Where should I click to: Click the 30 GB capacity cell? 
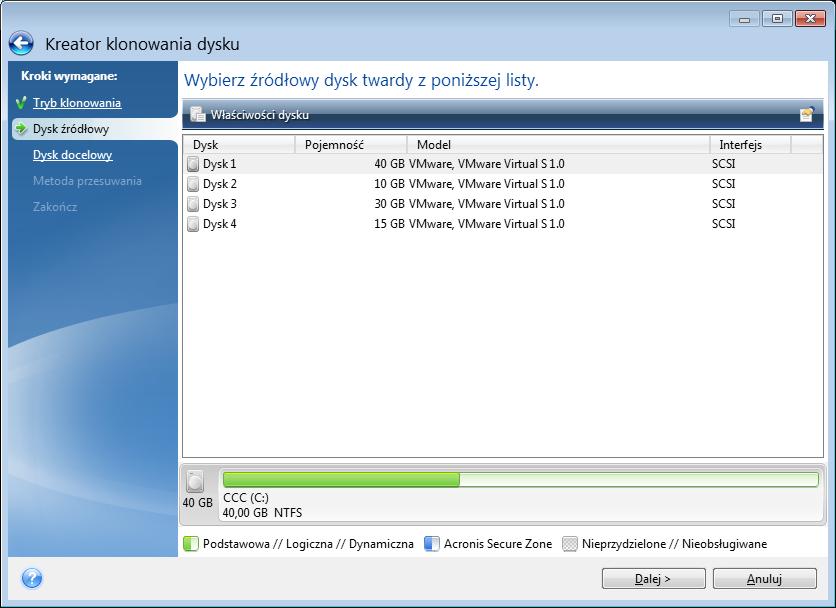pyautogui.click(x=389, y=204)
